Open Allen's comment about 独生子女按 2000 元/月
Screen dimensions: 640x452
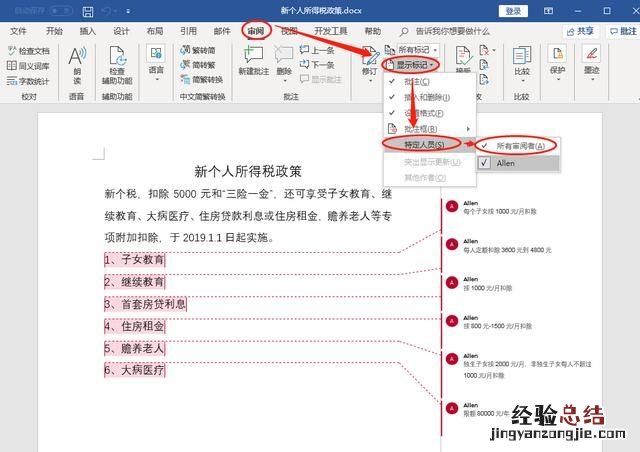tap(527, 370)
